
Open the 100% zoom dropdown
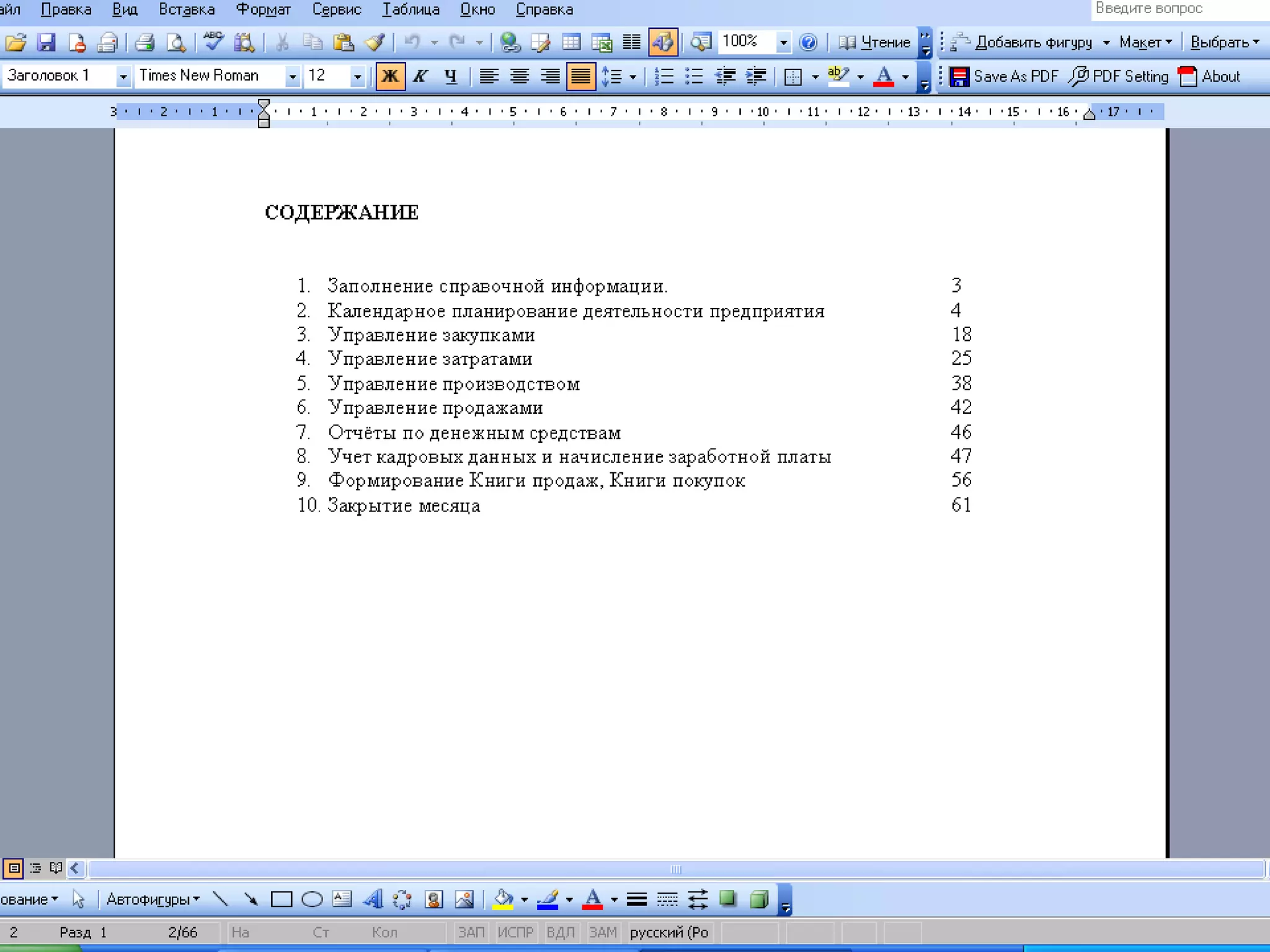pos(783,42)
